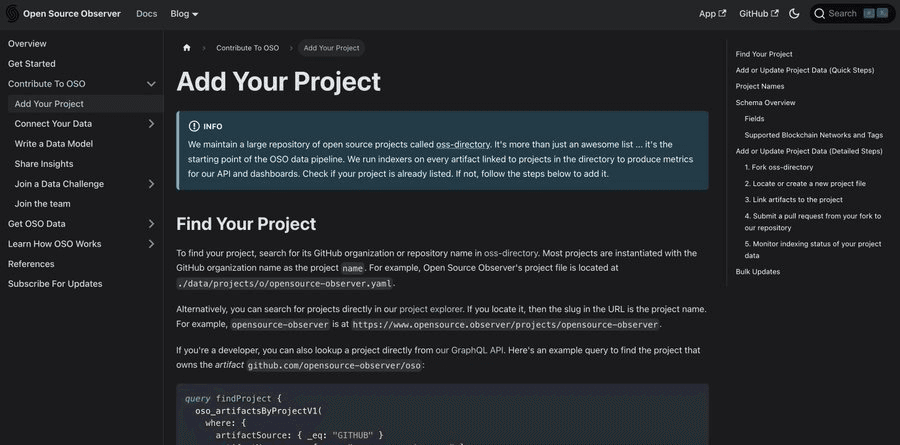Expand the Join a Data Challenge chevron
900x445 pixels.
click(151, 184)
